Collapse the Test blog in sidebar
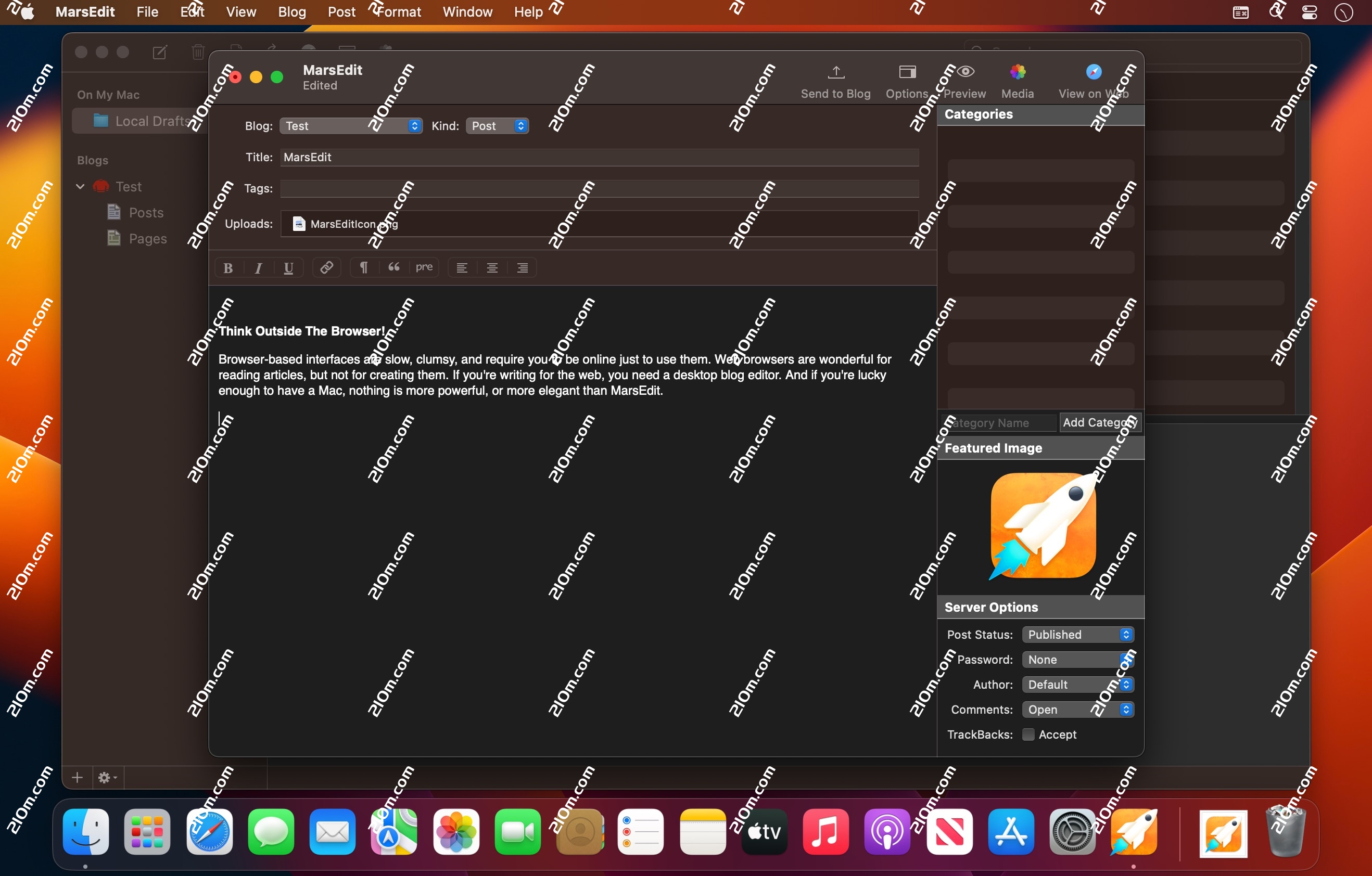Viewport: 1372px width, 876px height. pos(80,186)
